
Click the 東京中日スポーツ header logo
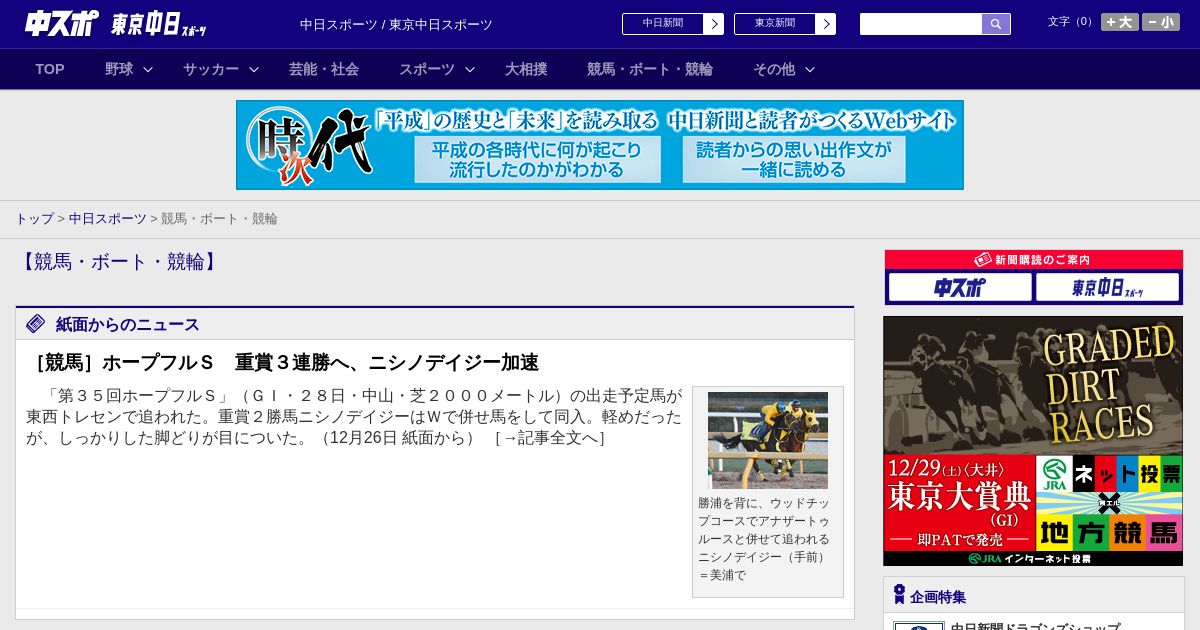point(159,24)
